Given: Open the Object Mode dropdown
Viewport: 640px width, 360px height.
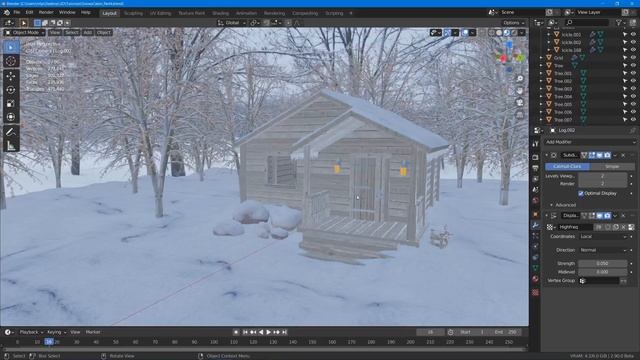Looking at the screenshot, I should pyautogui.click(x=24, y=33).
